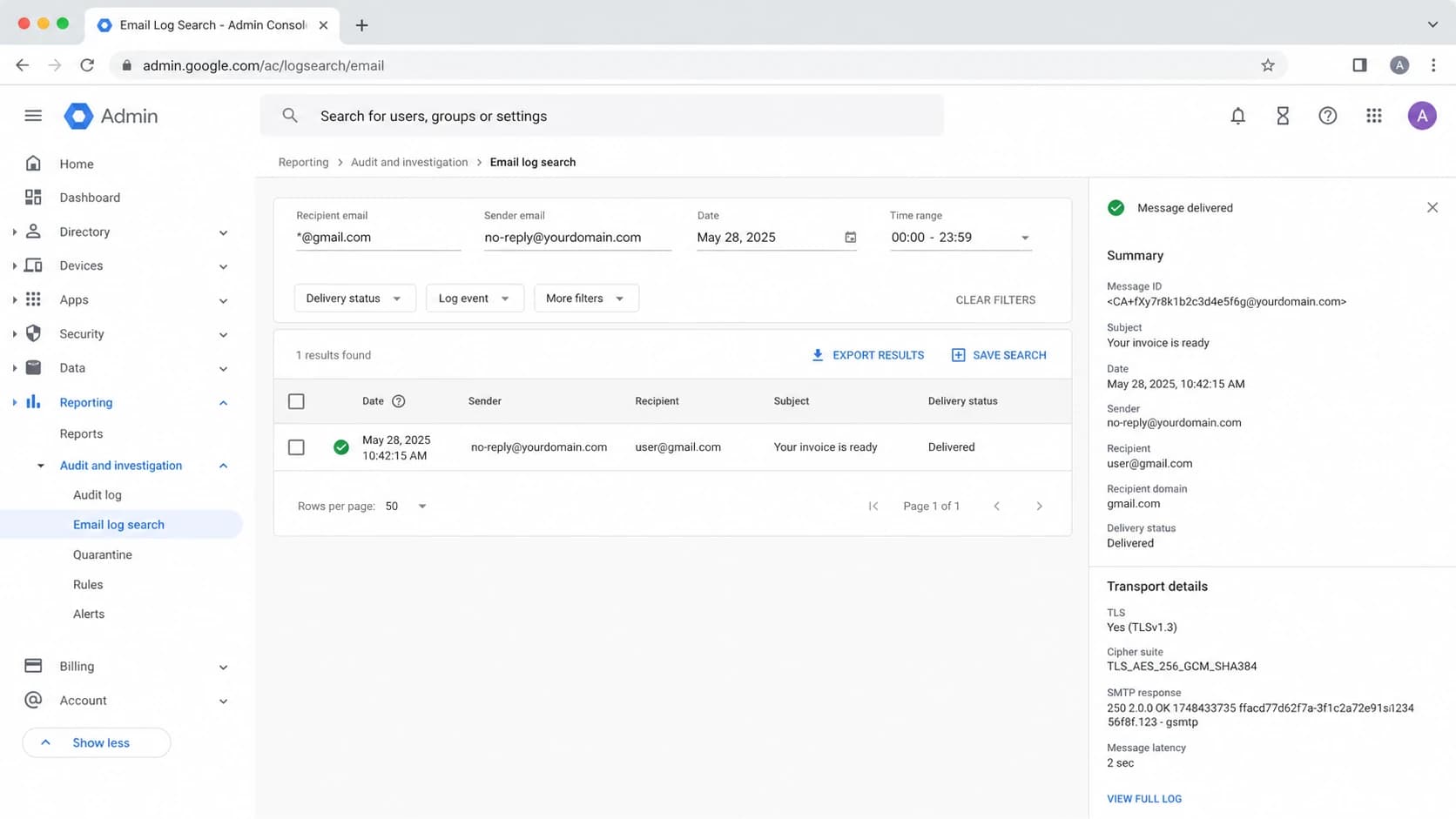Go to next results page
Screen dimensions: 1456x819
point(1039,506)
